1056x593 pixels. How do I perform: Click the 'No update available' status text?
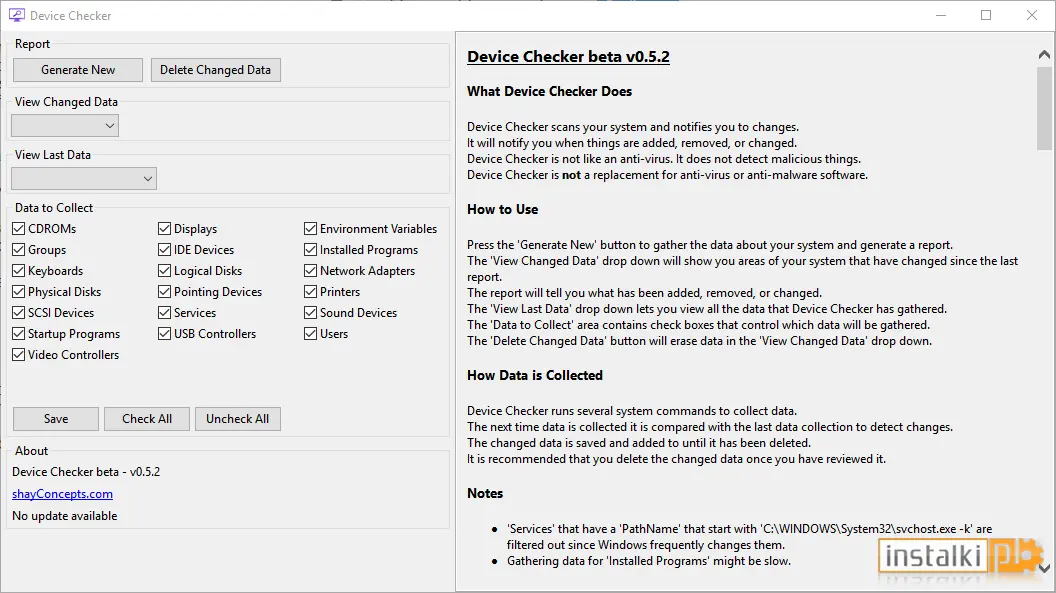[65, 516]
